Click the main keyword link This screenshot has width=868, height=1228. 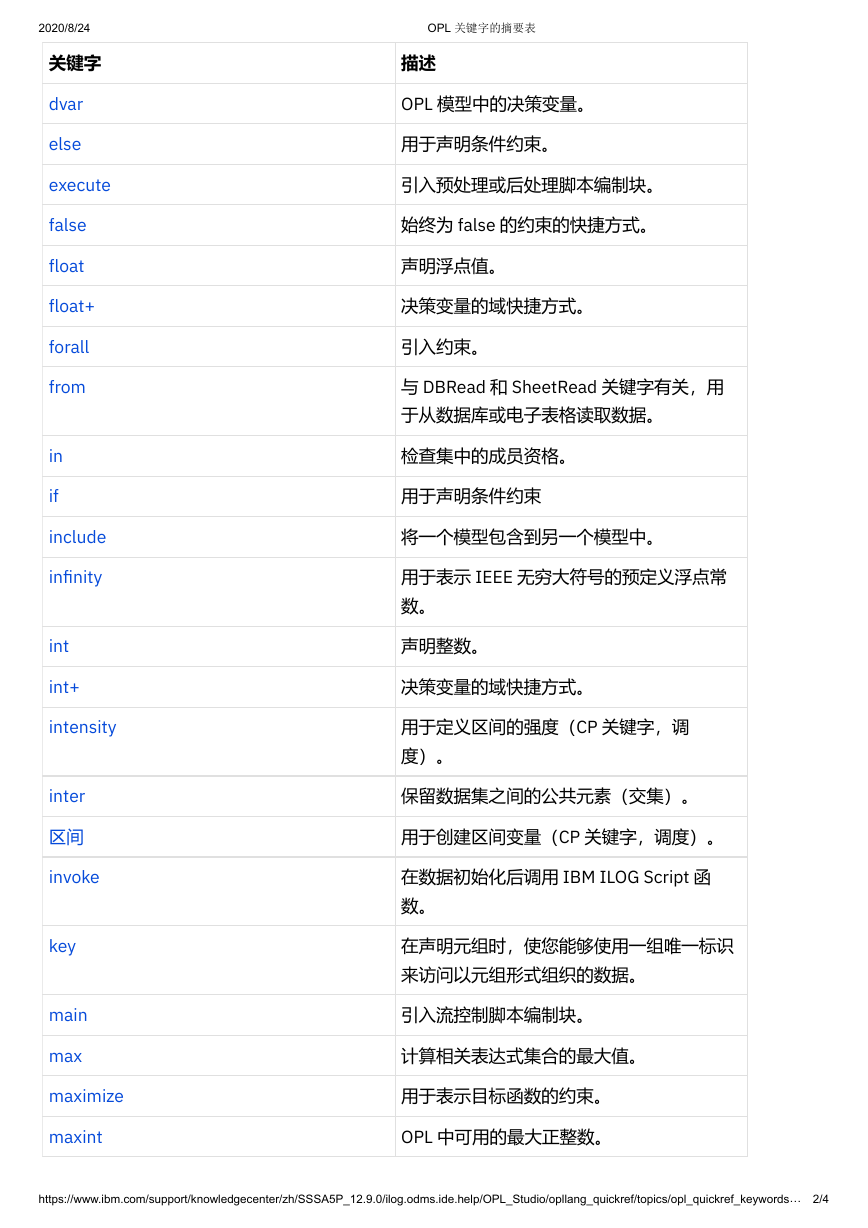coord(68,1015)
